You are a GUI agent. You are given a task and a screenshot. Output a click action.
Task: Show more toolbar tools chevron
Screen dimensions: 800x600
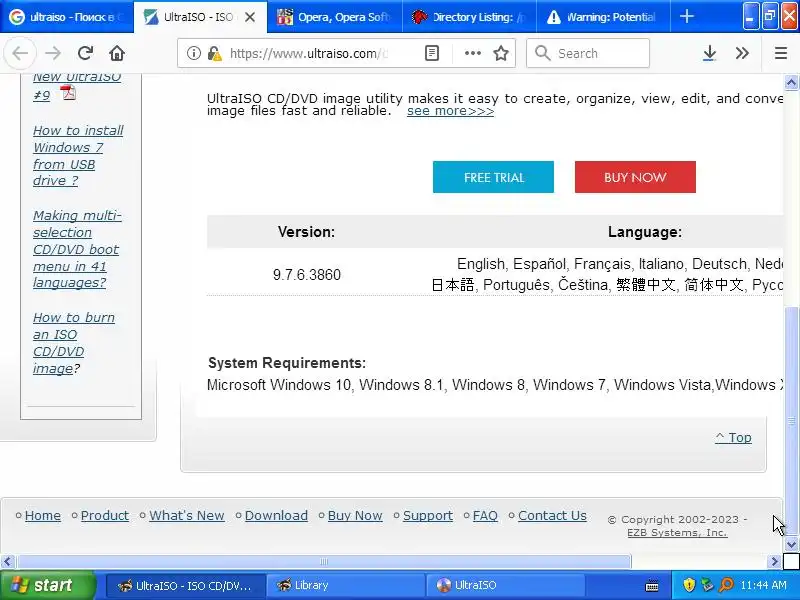742,53
